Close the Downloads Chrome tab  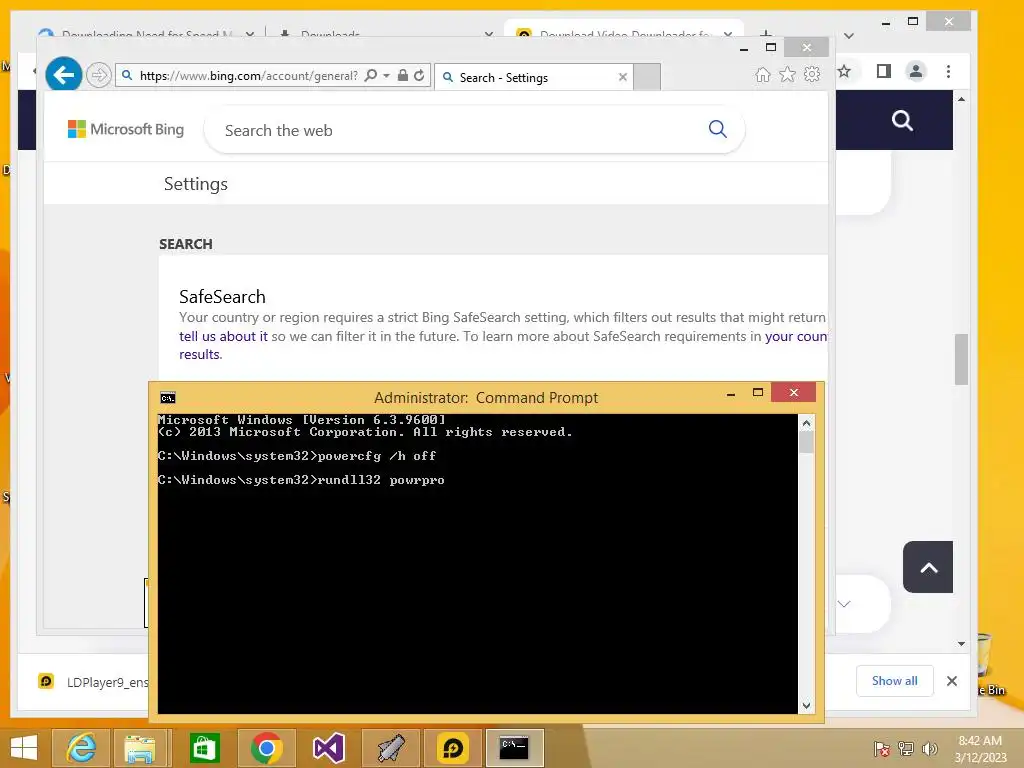488,34
